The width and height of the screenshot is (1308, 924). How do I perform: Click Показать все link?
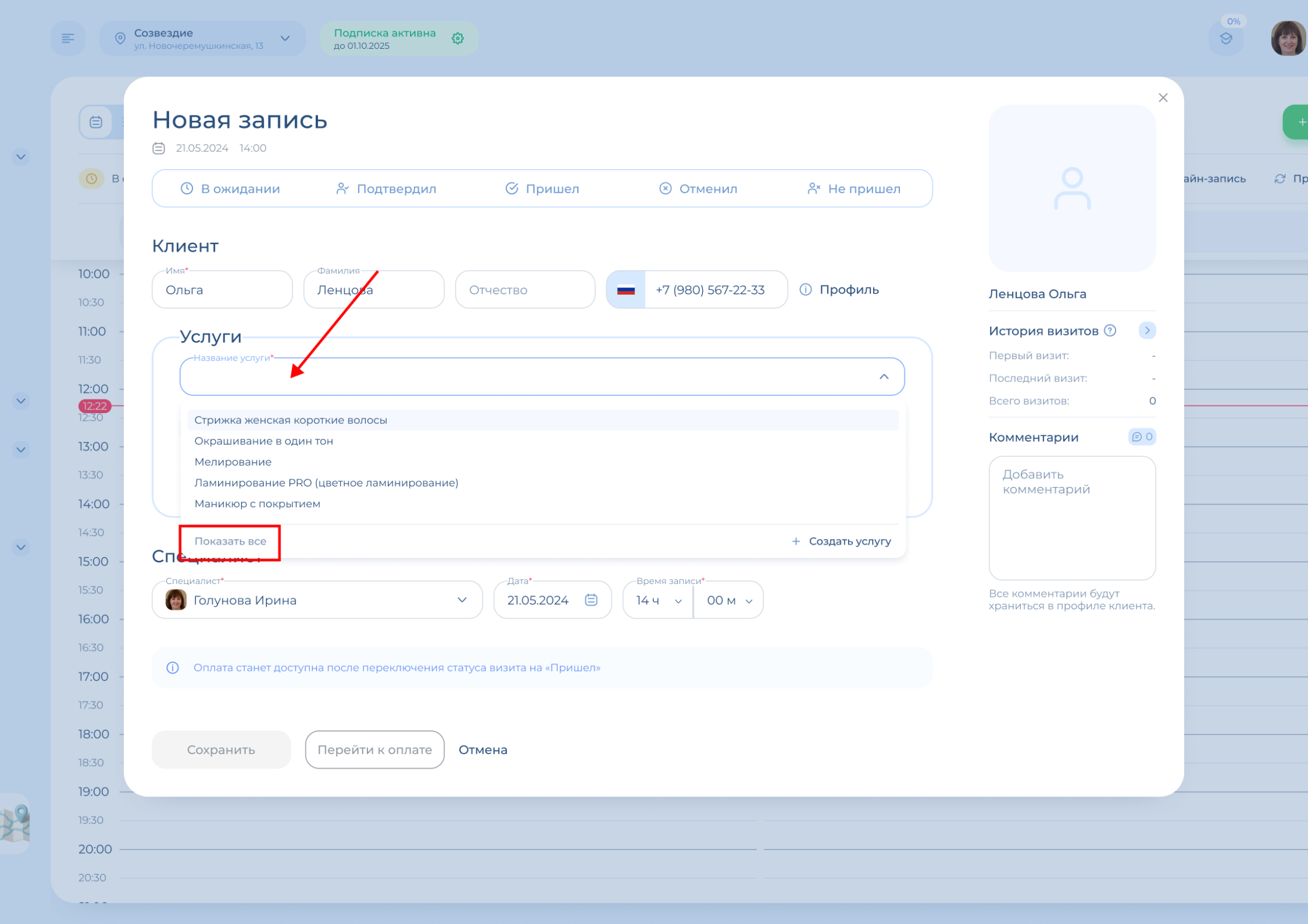230,541
